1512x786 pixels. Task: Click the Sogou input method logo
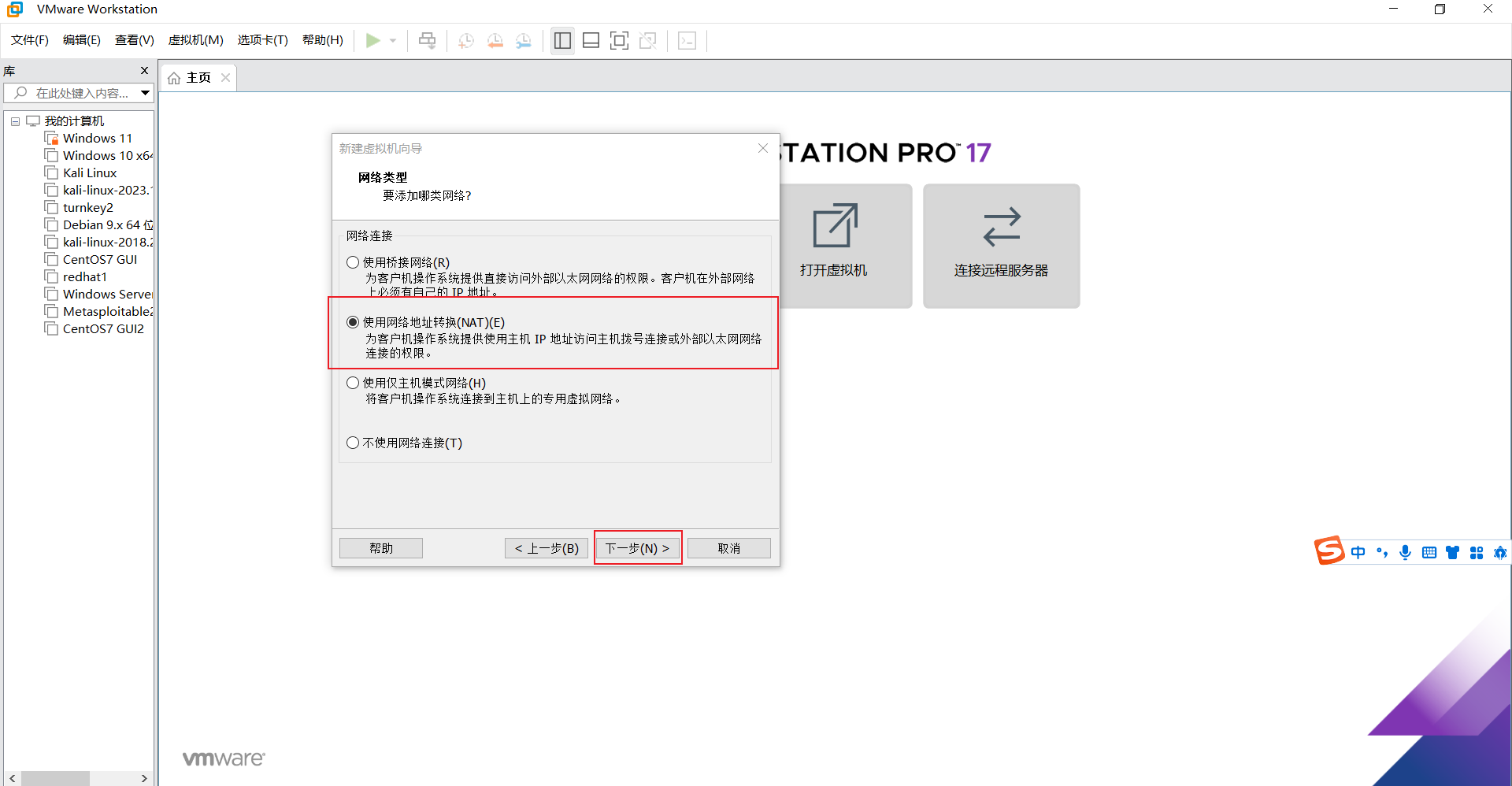click(x=1329, y=551)
